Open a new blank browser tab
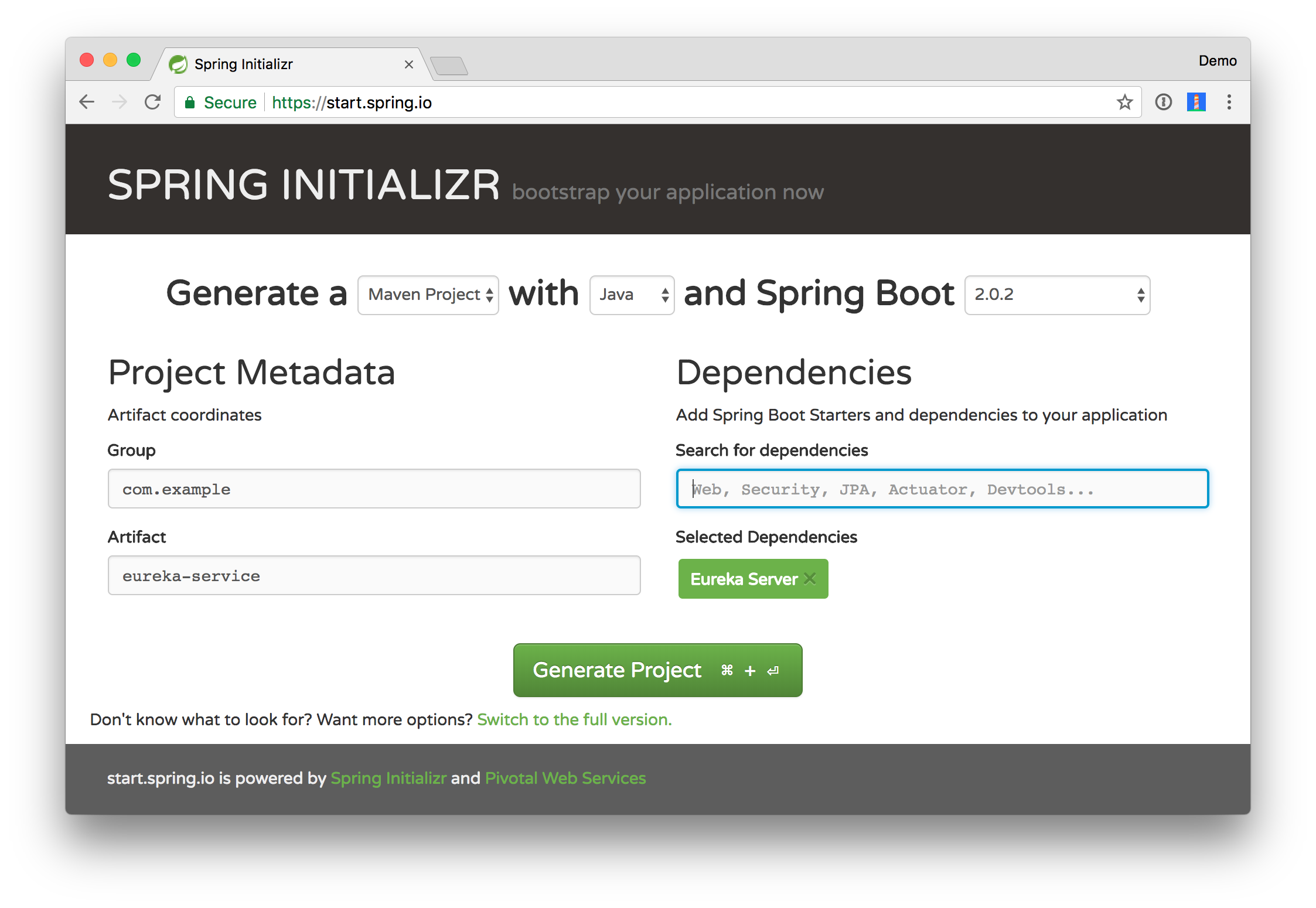The height and width of the screenshot is (908, 1316). click(x=449, y=66)
